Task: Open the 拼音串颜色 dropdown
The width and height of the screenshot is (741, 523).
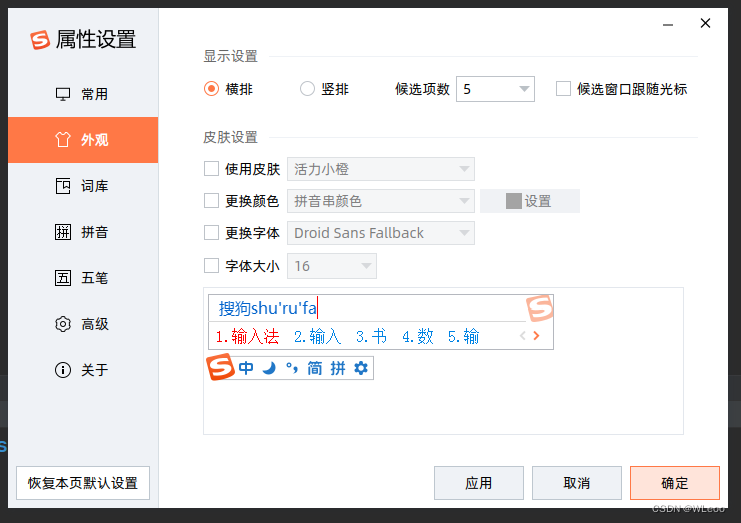Action: (x=381, y=201)
